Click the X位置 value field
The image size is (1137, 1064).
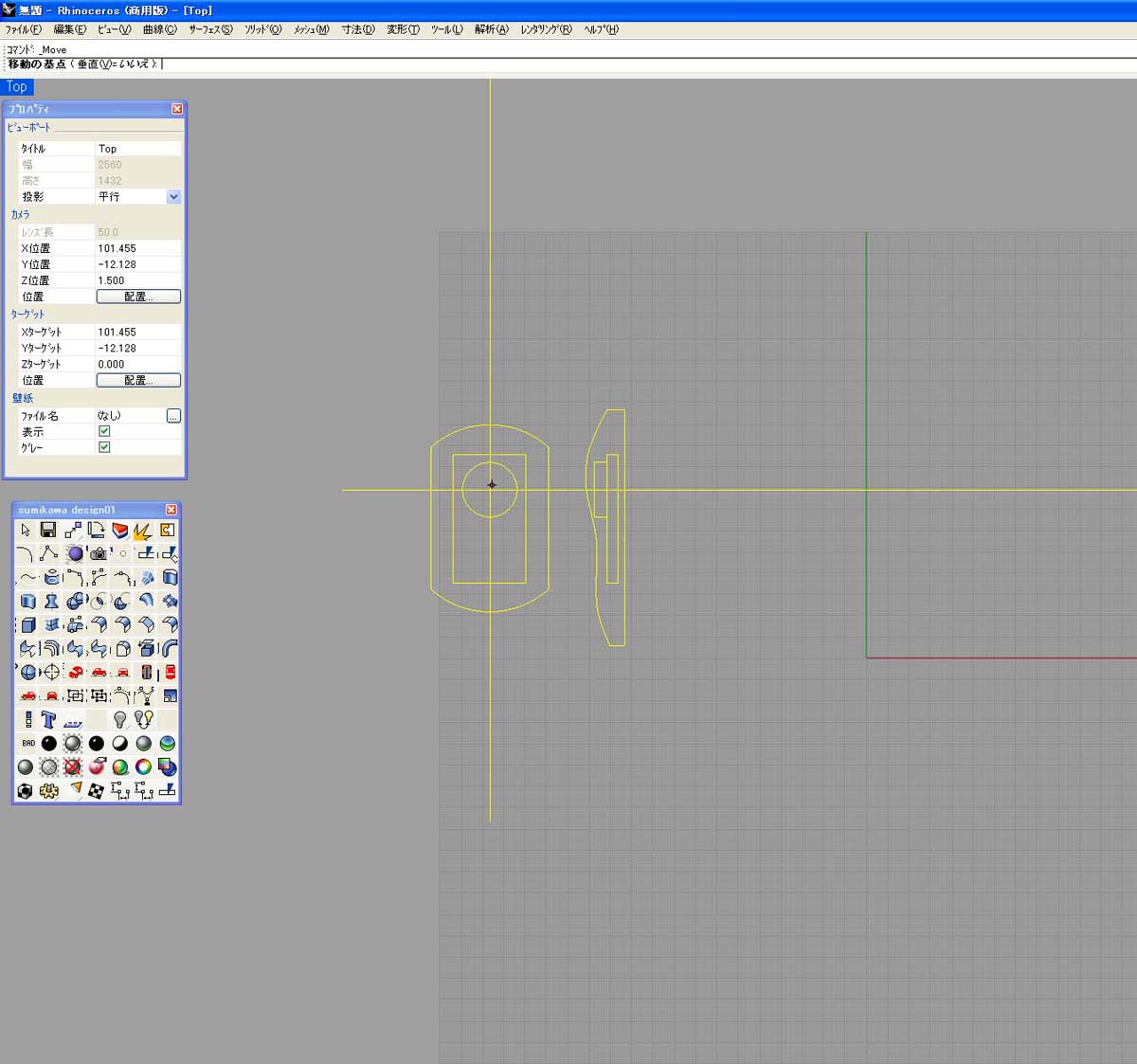(x=138, y=248)
